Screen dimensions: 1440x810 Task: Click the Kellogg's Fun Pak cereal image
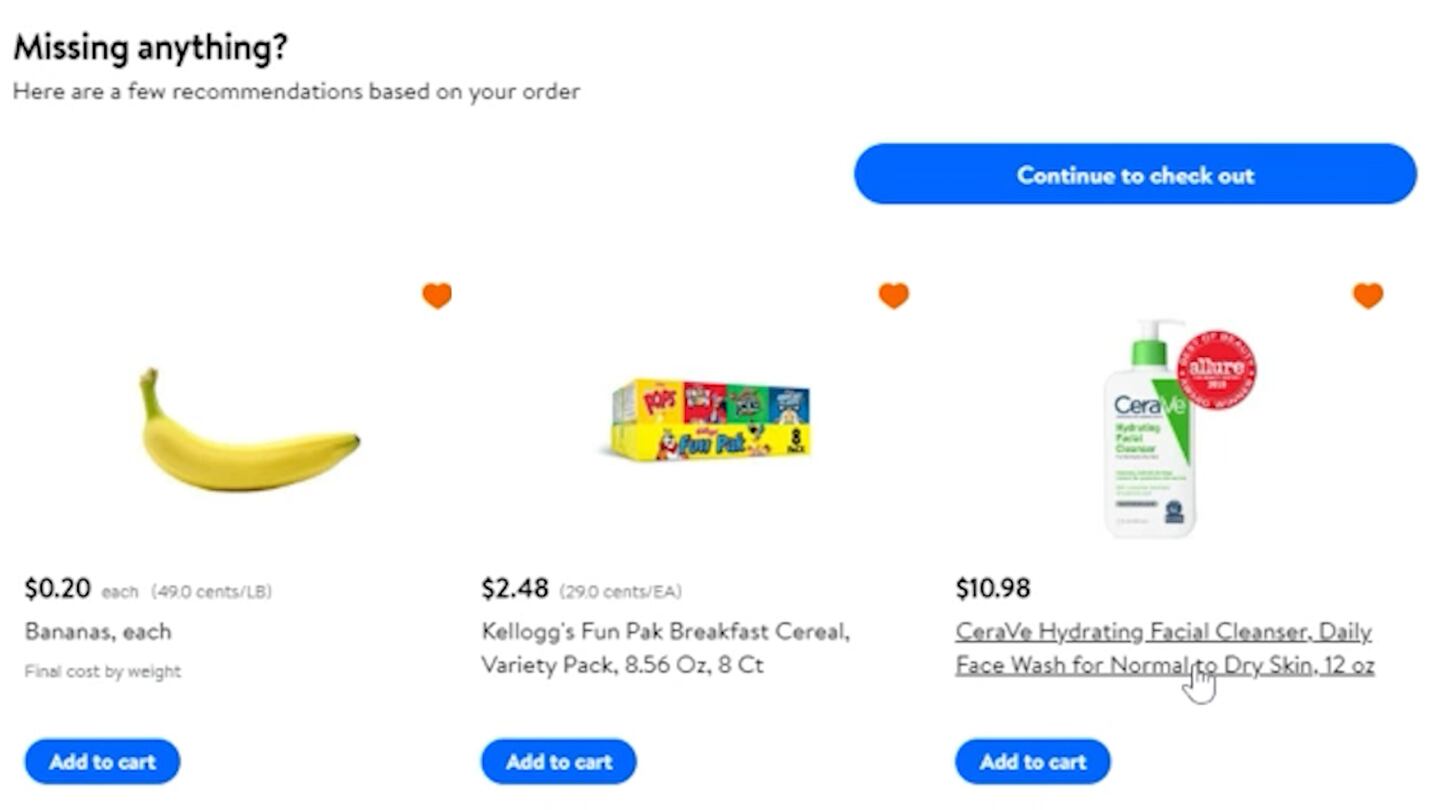pyautogui.click(x=711, y=420)
